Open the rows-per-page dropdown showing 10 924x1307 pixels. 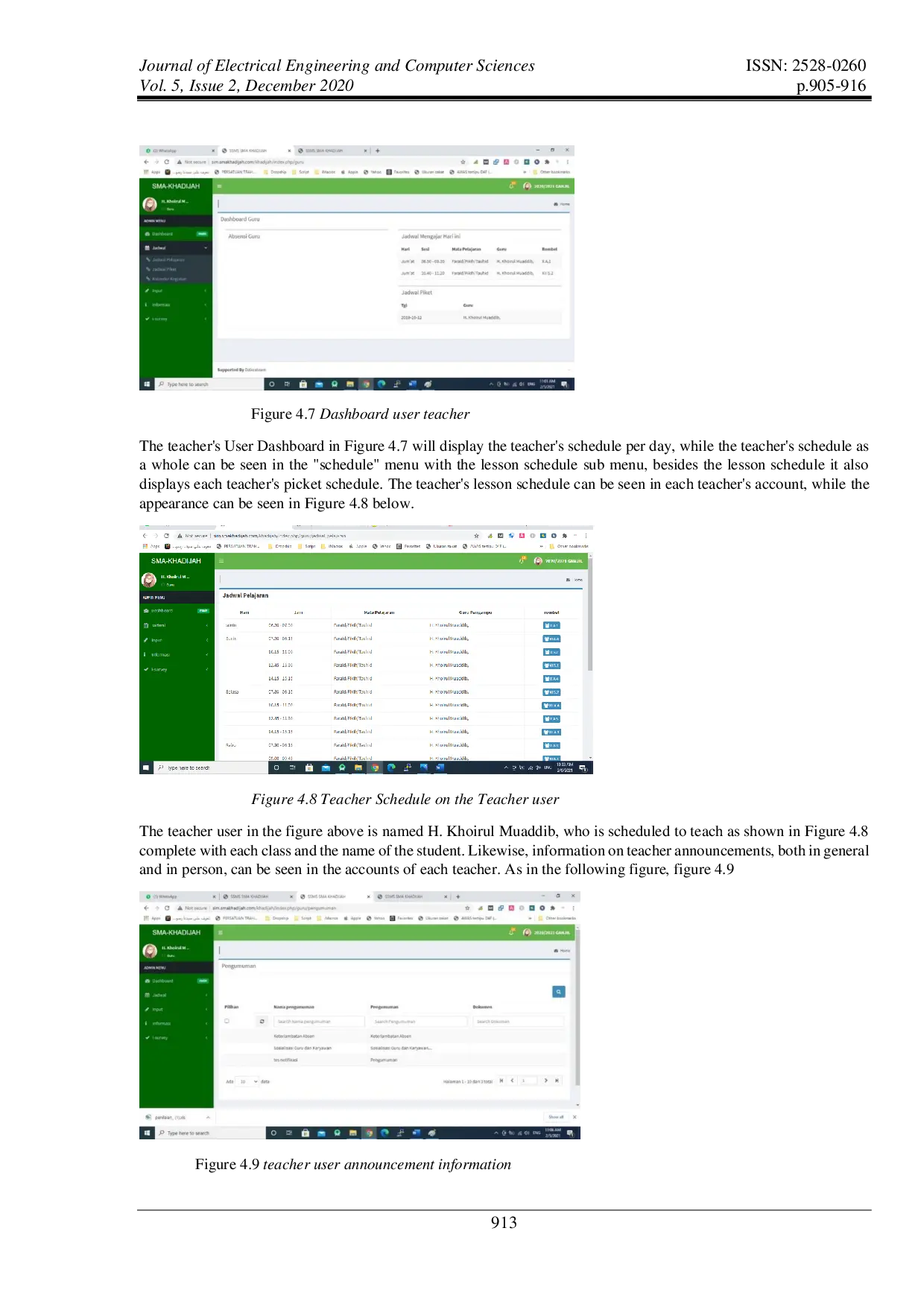coord(246,1081)
